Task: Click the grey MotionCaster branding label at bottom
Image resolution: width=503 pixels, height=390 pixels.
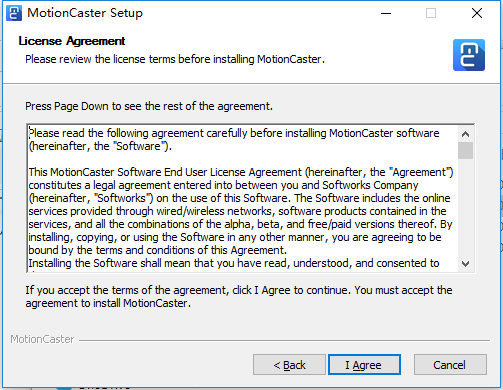Action: pyautogui.click(x=42, y=339)
